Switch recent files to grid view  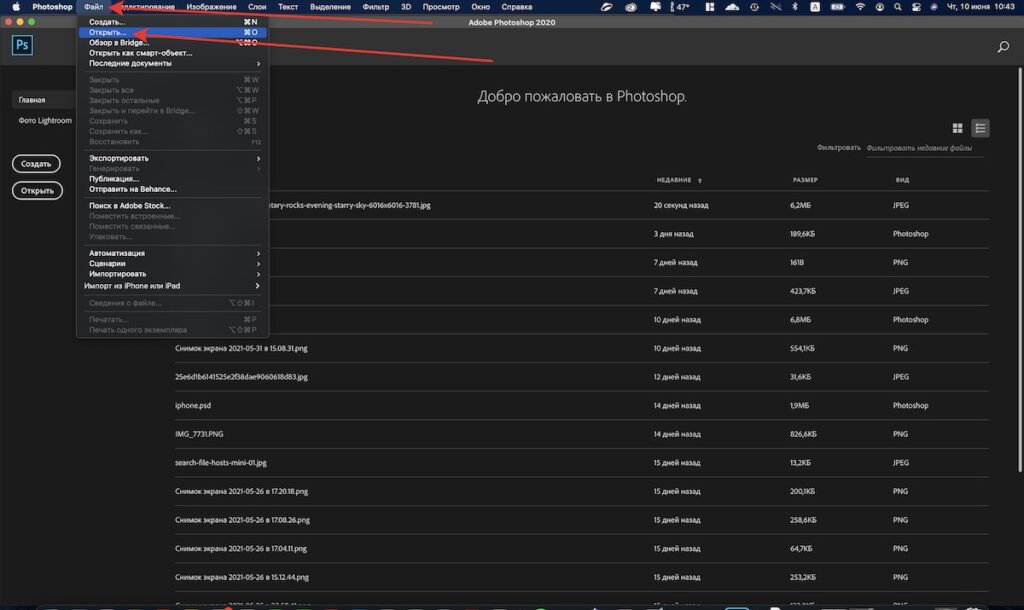pos(957,128)
